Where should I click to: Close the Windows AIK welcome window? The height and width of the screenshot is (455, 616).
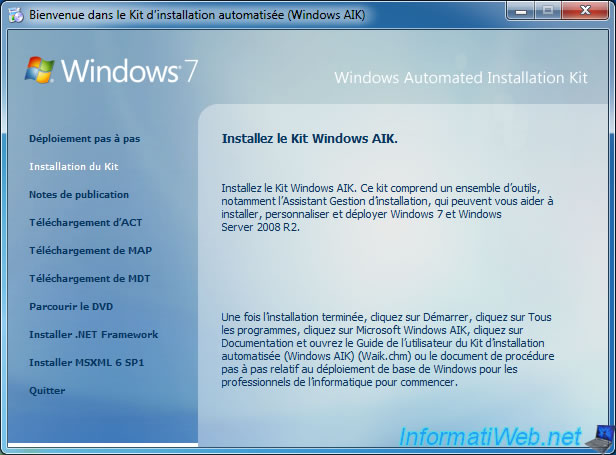(x=585, y=11)
